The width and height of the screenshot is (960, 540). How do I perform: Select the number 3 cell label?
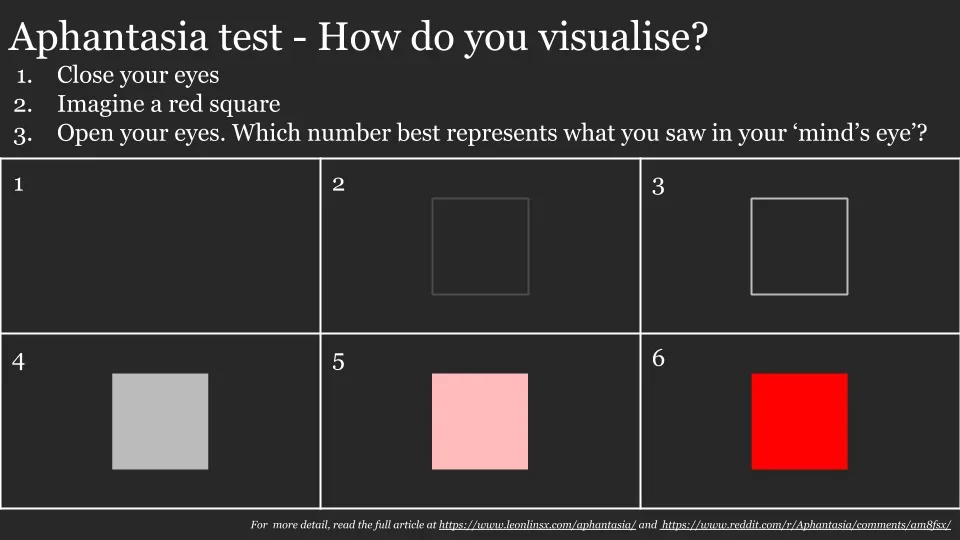(x=658, y=185)
